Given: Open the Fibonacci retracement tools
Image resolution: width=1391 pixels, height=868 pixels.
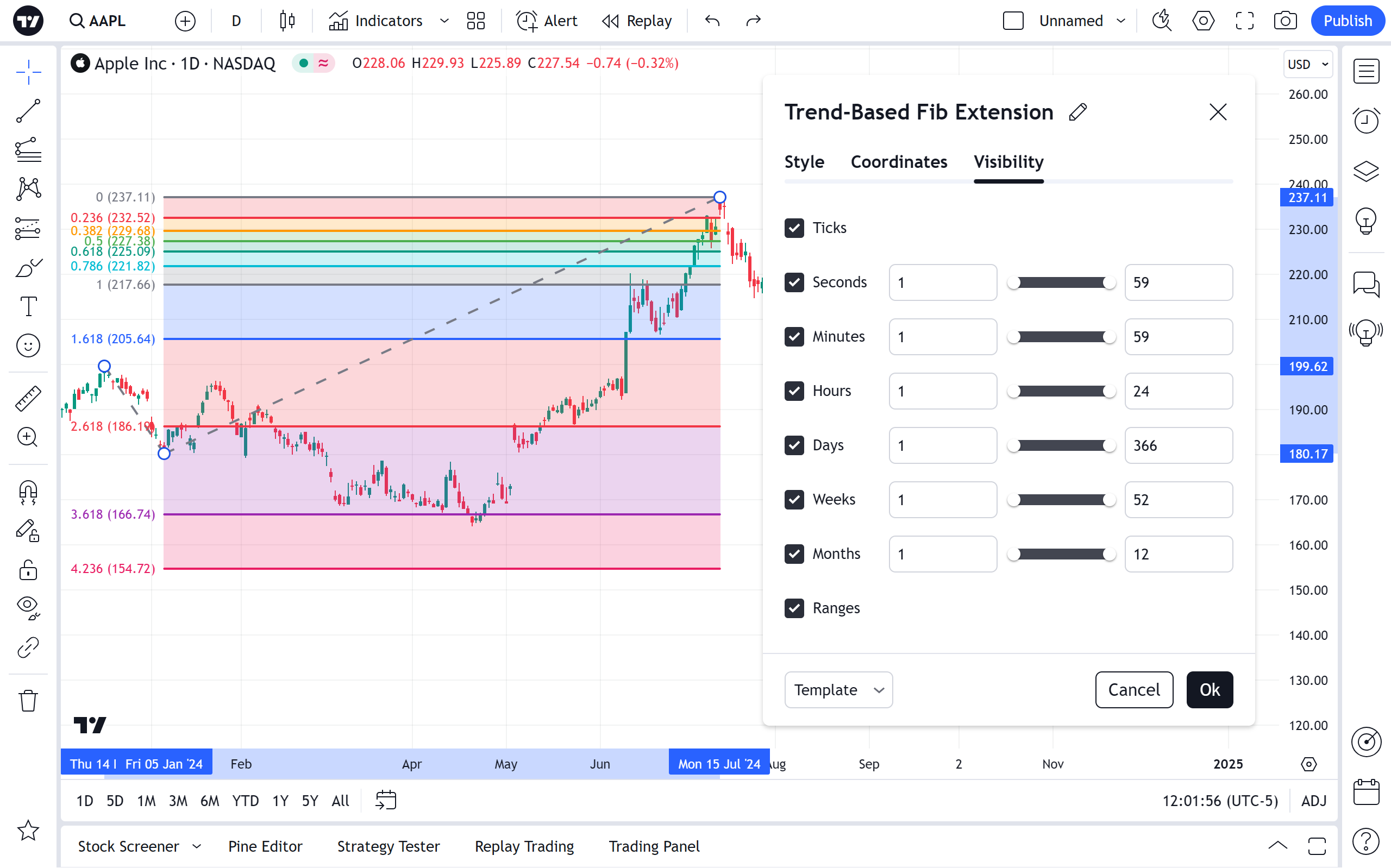Looking at the screenshot, I should point(28,150).
